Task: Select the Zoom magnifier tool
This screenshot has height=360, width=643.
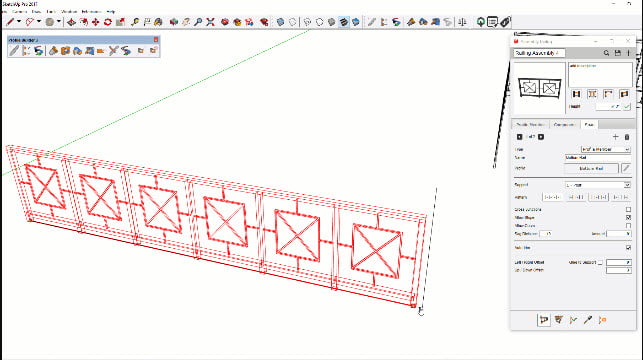Action: click(198, 22)
